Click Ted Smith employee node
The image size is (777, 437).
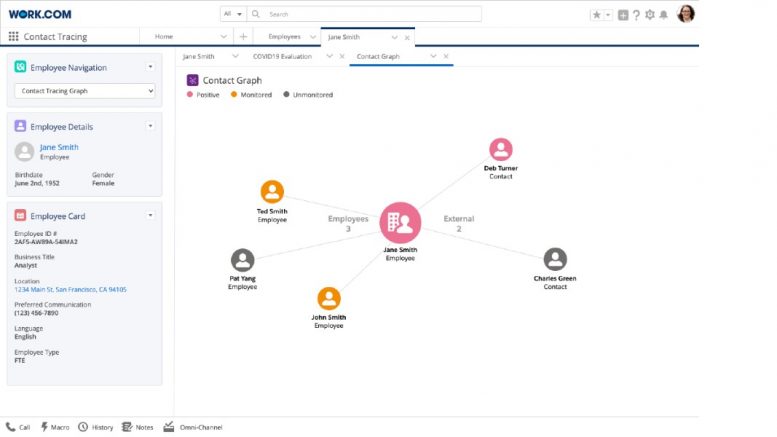[272, 192]
